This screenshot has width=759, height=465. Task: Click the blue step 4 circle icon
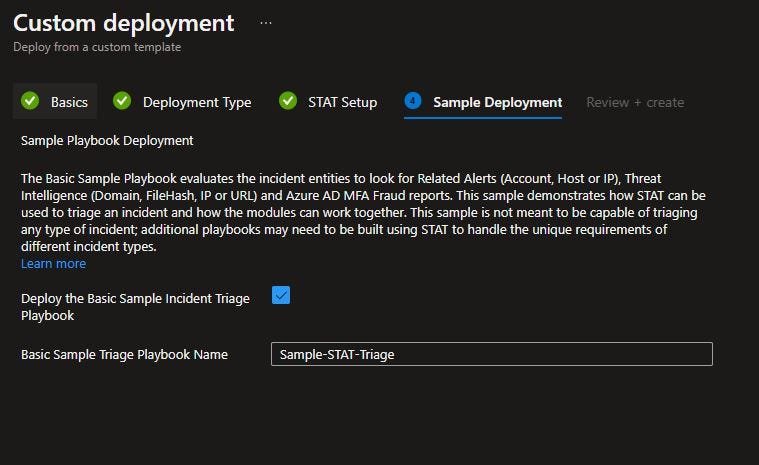click(412, 101)
